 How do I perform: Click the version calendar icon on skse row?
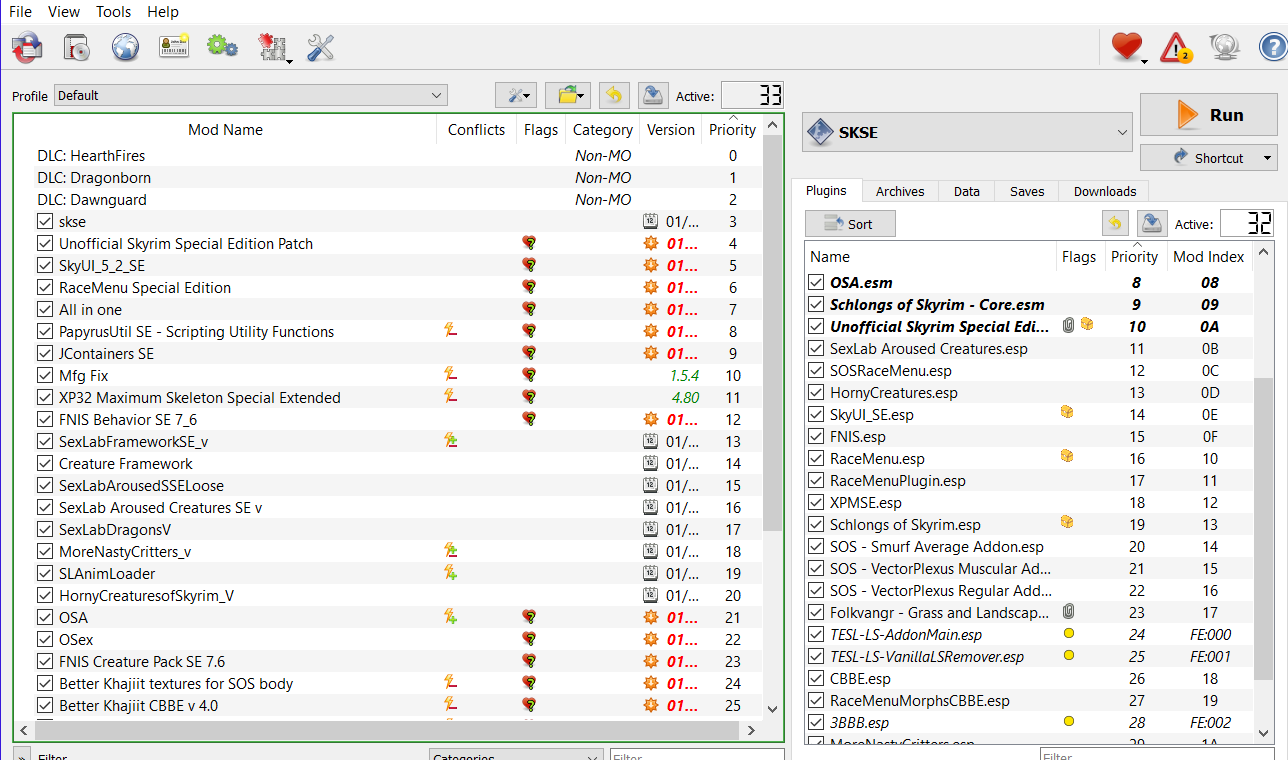tap(651, 222)
